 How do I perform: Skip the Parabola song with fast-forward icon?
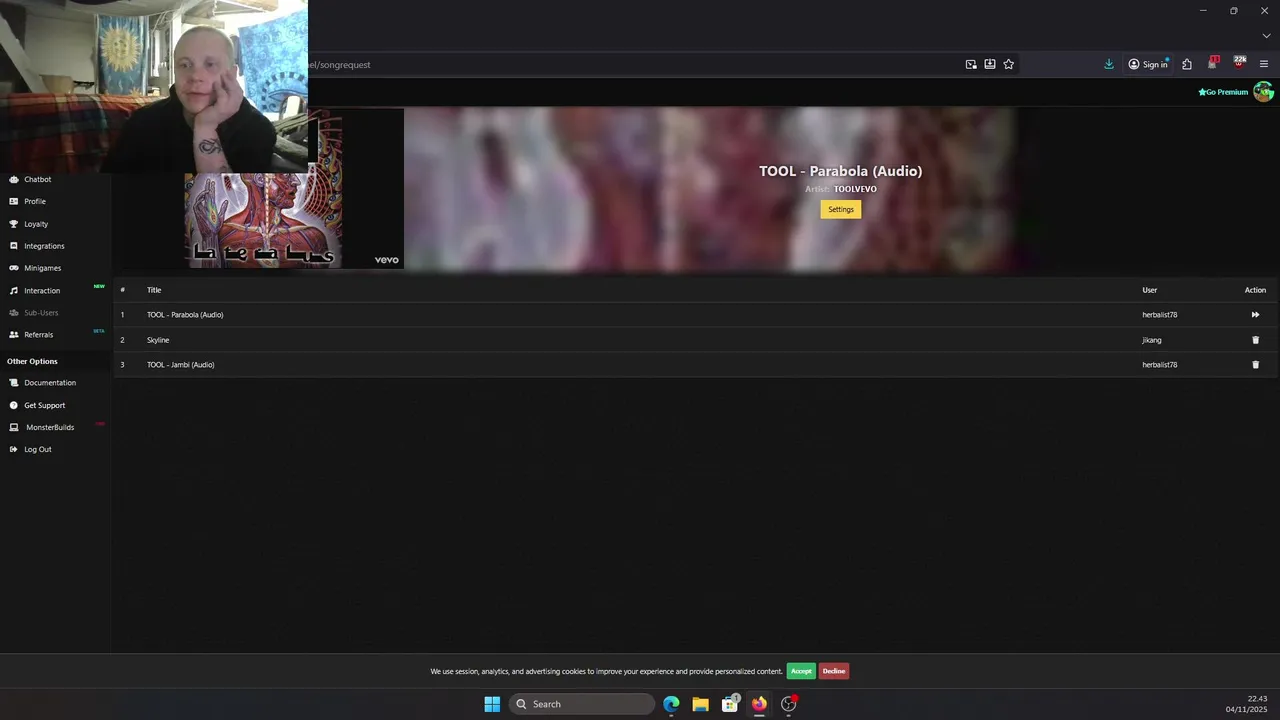click(1255, 315)
